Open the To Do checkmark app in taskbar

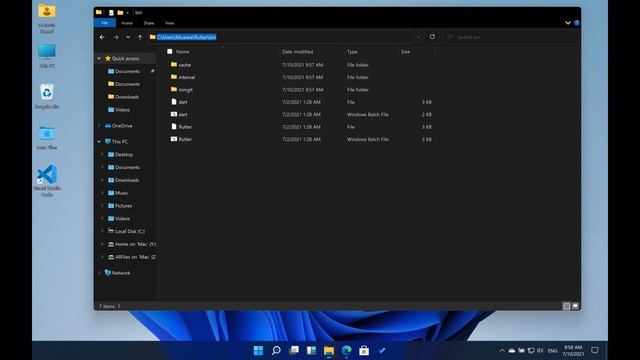(x=382, y=350)
